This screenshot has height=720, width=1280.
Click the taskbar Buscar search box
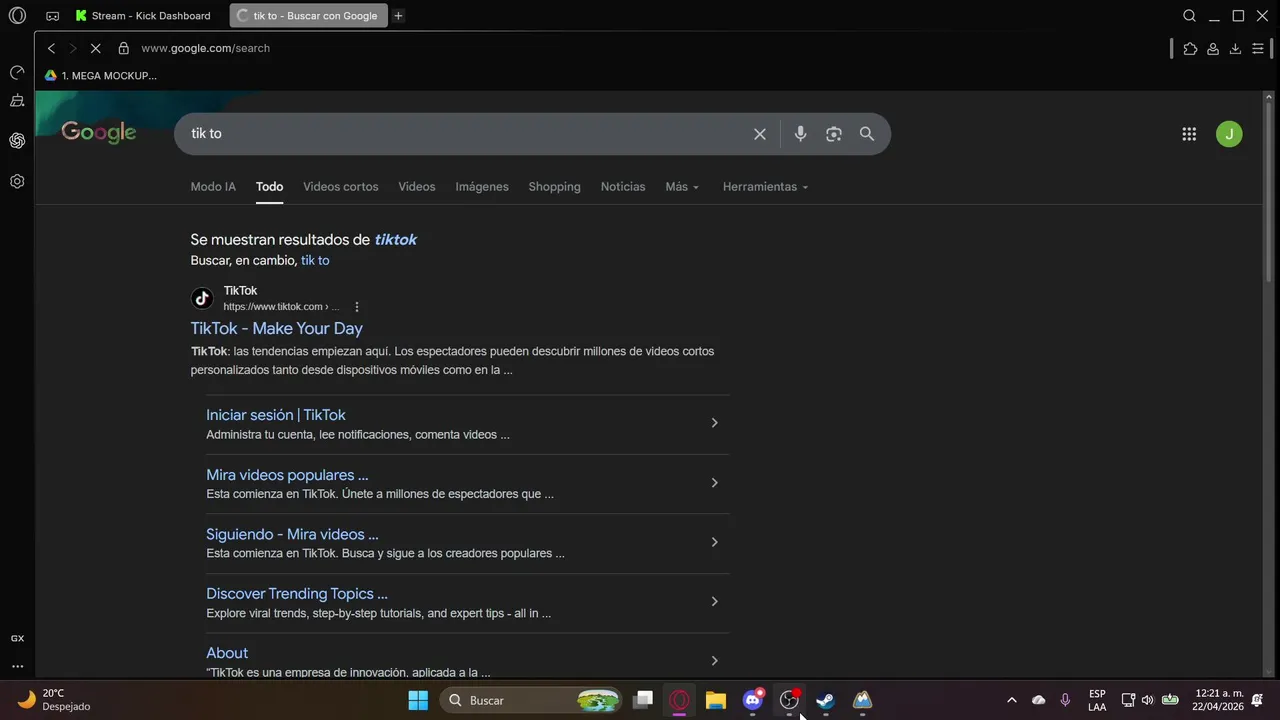pyautogui.click(x=532, y=700)
